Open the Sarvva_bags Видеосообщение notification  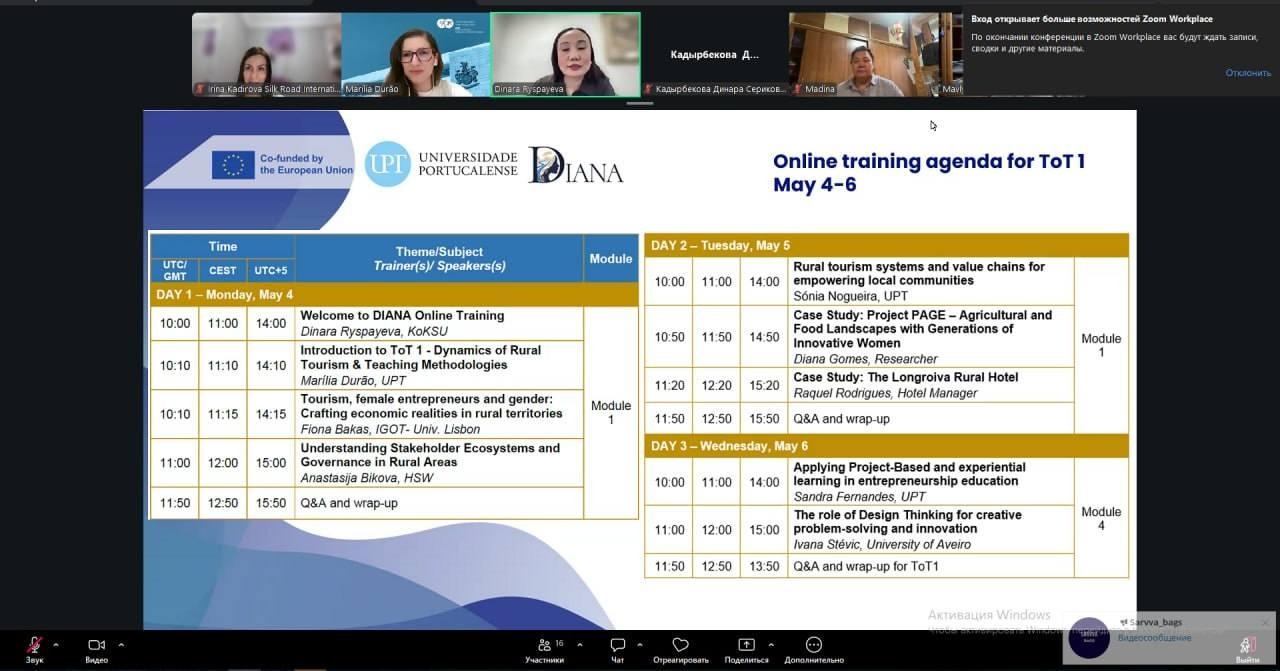[x=1155, y=637]
